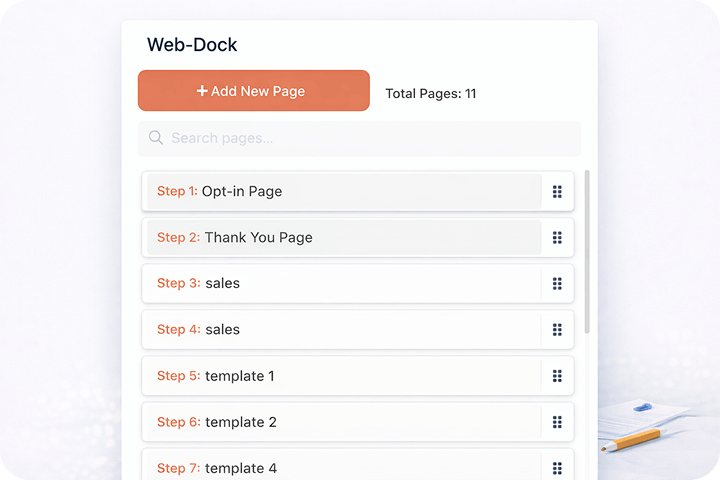Click the Web-Dock title heading
Screen dimensions: 720x480
(x=192, y=45)
